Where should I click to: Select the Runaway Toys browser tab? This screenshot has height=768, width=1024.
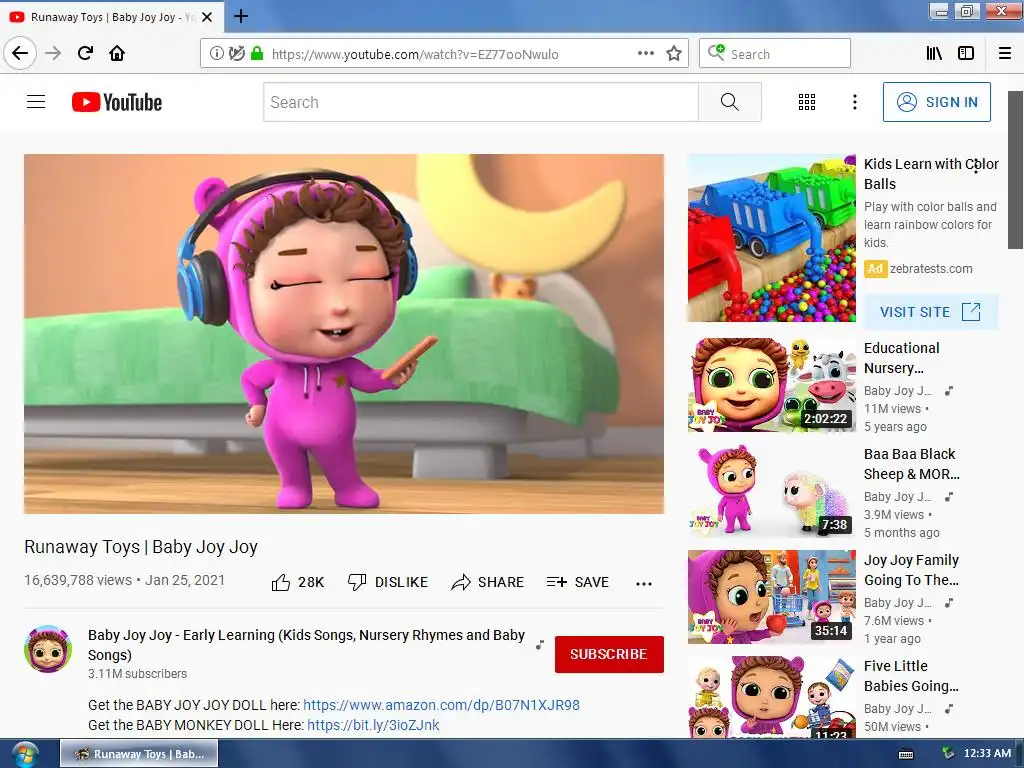click(x=111, y=17)
